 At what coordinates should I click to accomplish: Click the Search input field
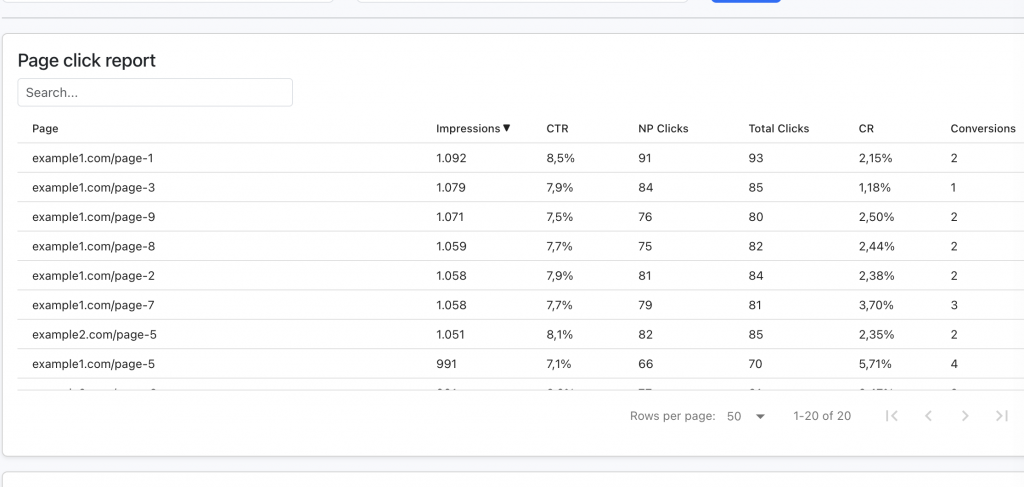click(155, 92)
